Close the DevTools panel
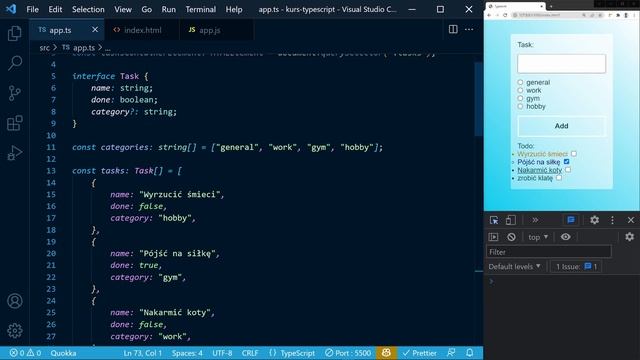 (631, 220)
